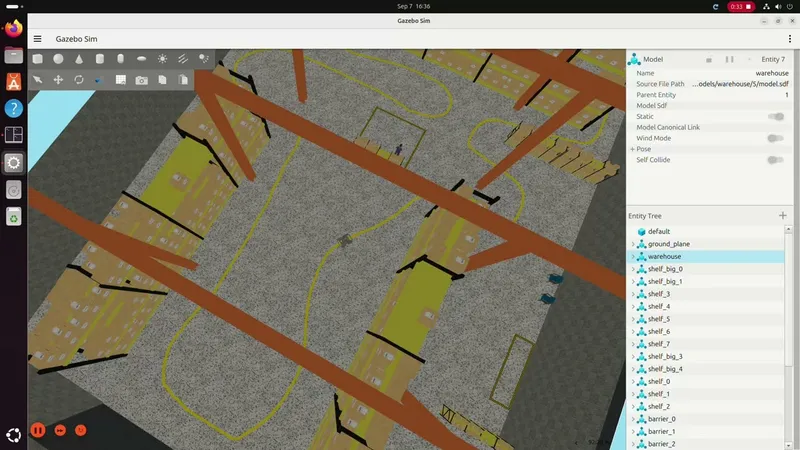Select shelf_7 in Entity Tree

coord(706,344)
